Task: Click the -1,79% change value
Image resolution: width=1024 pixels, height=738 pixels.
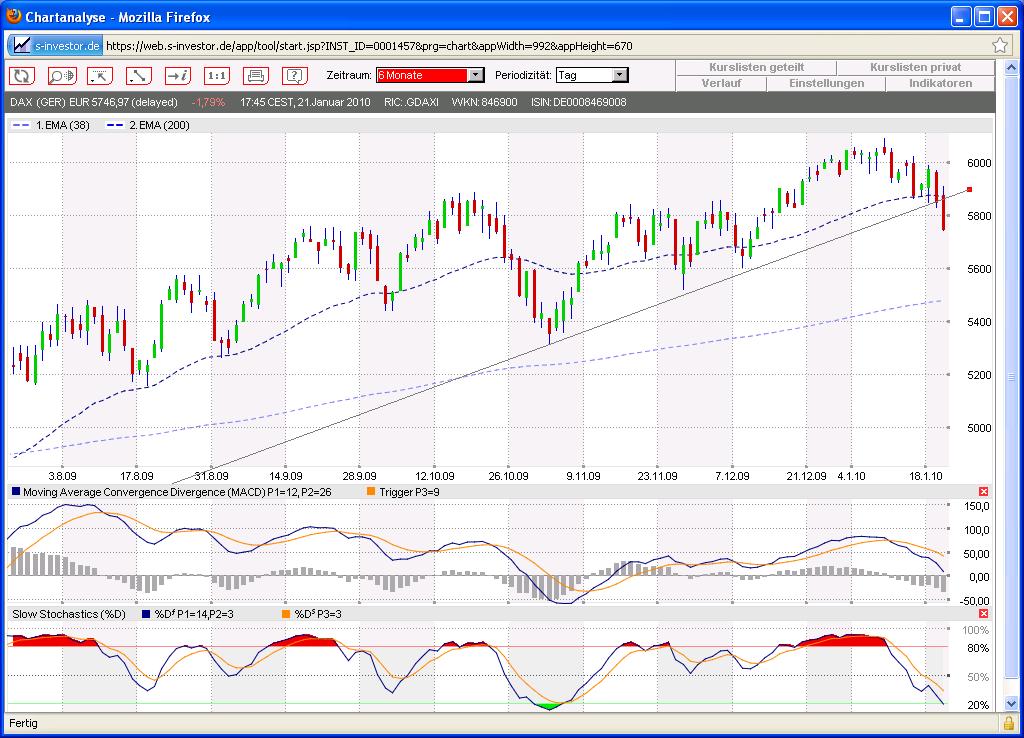Action: [208, 102]
